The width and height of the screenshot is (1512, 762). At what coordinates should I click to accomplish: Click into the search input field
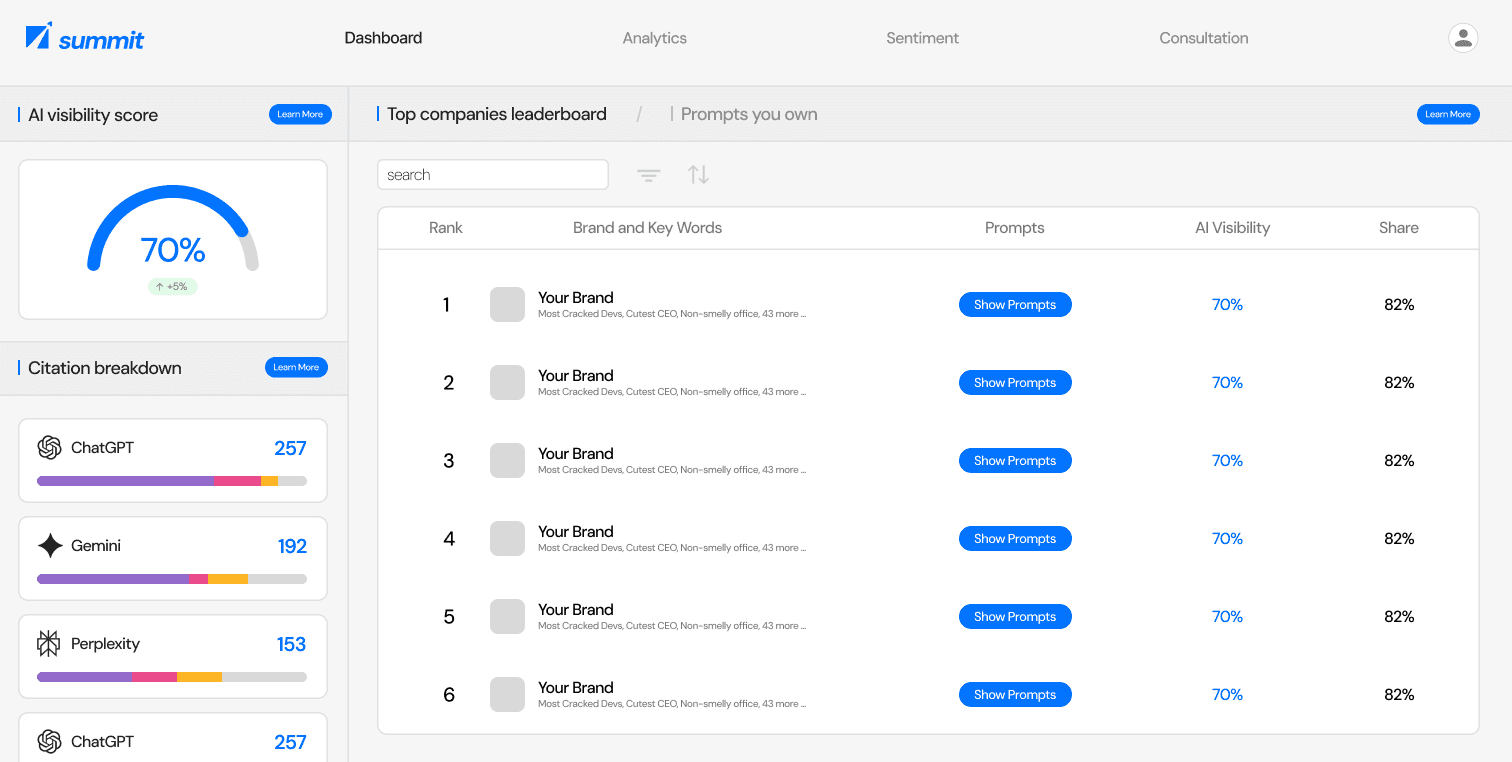(492, 174)
